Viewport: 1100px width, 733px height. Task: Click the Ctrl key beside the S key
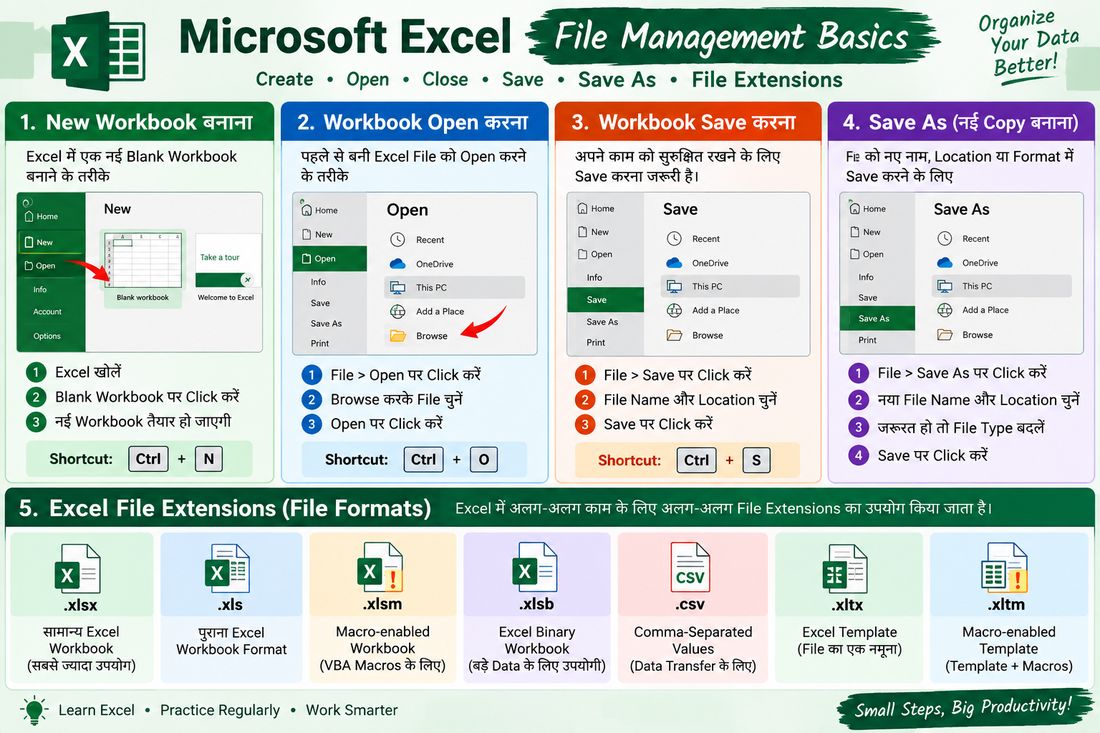click(697, 460)
